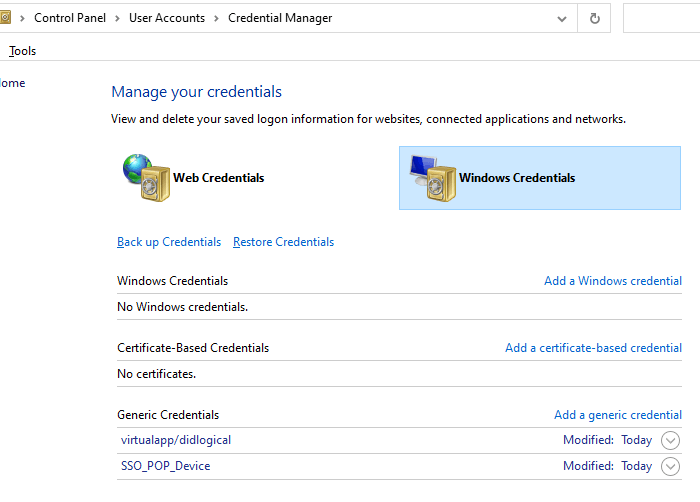Click Windows Credentials section header text
Image resolution: width=700 pixels, height=502 pixels.
tap(172, 281)
